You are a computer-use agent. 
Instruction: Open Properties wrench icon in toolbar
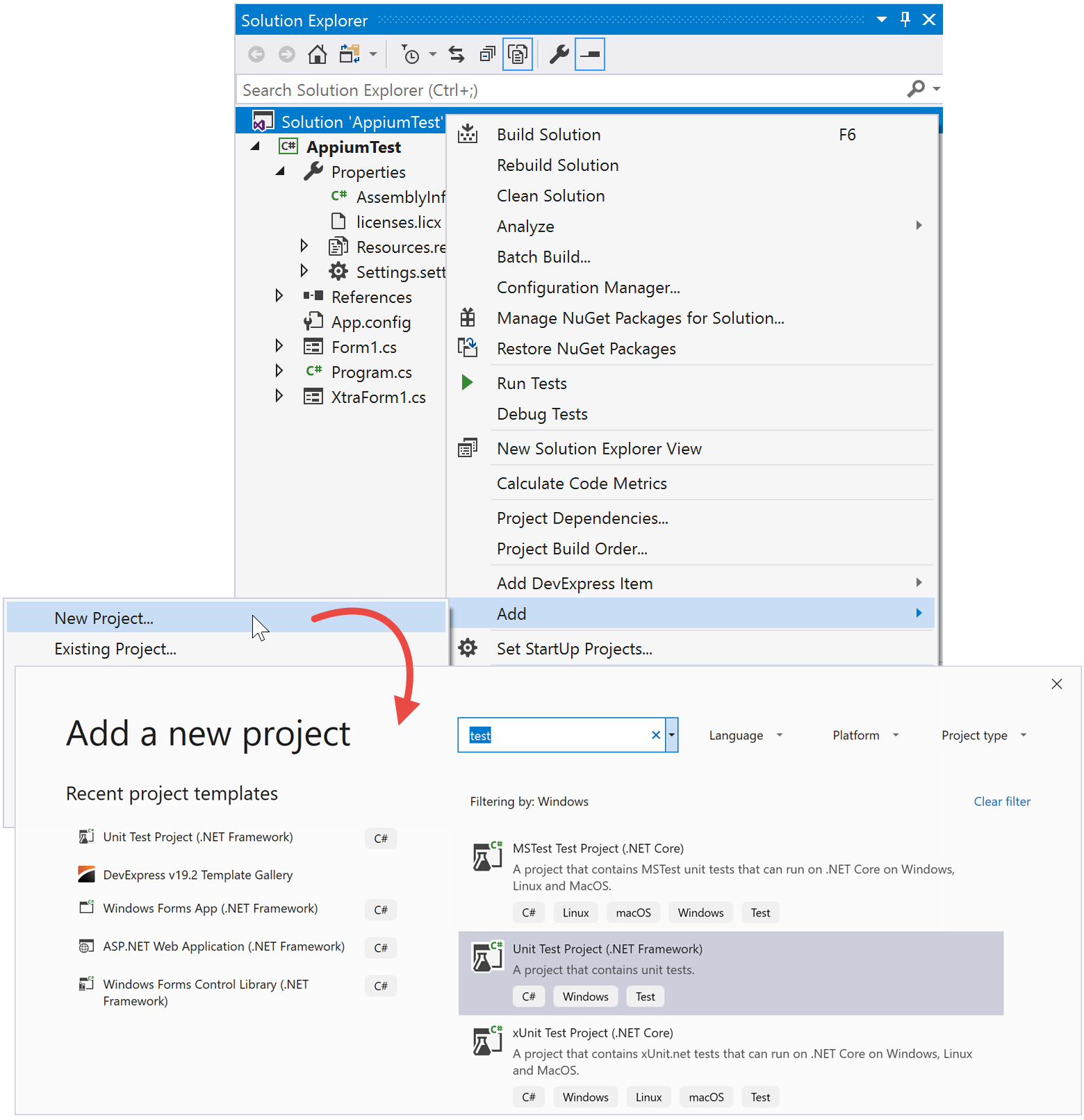tap(559, 54)
